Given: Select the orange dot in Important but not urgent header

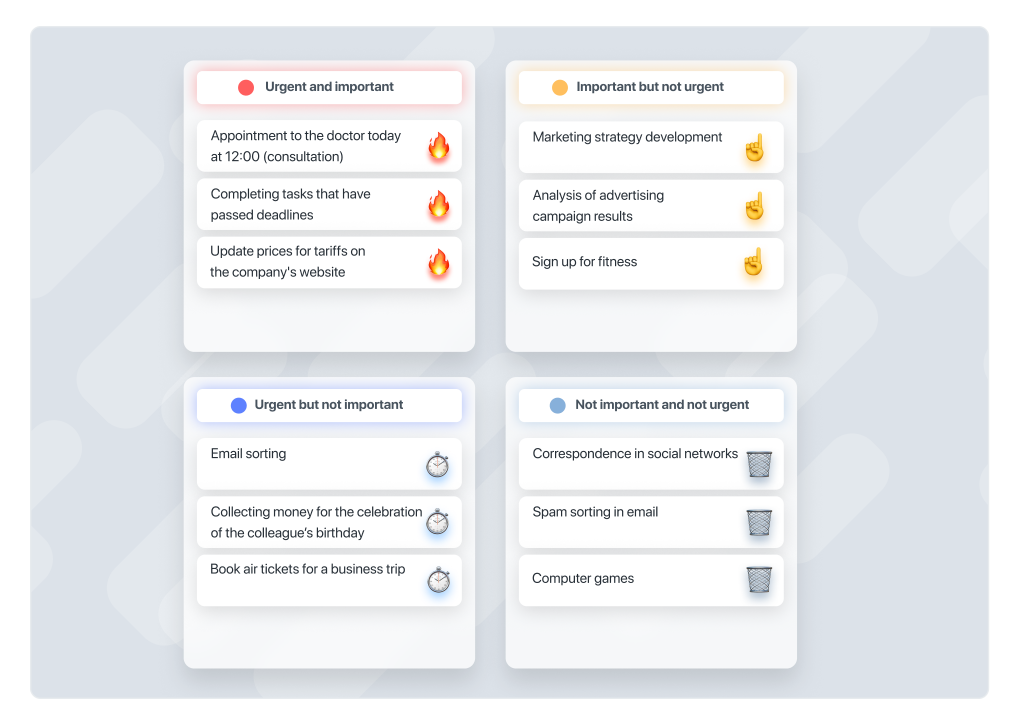Looking at the screenshot, I should pos(559,87).
